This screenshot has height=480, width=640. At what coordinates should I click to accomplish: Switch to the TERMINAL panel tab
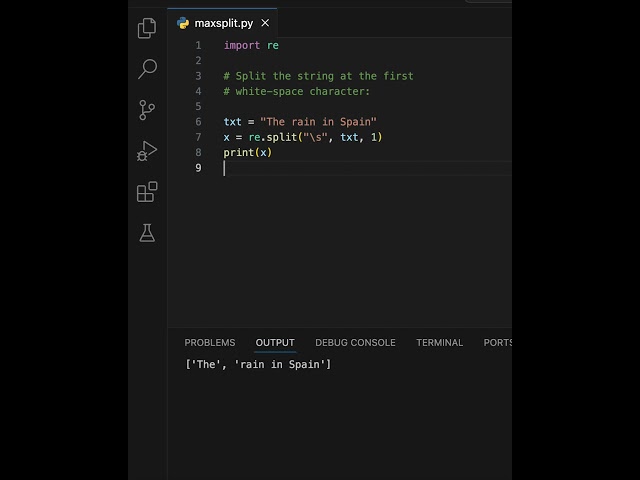440,342
